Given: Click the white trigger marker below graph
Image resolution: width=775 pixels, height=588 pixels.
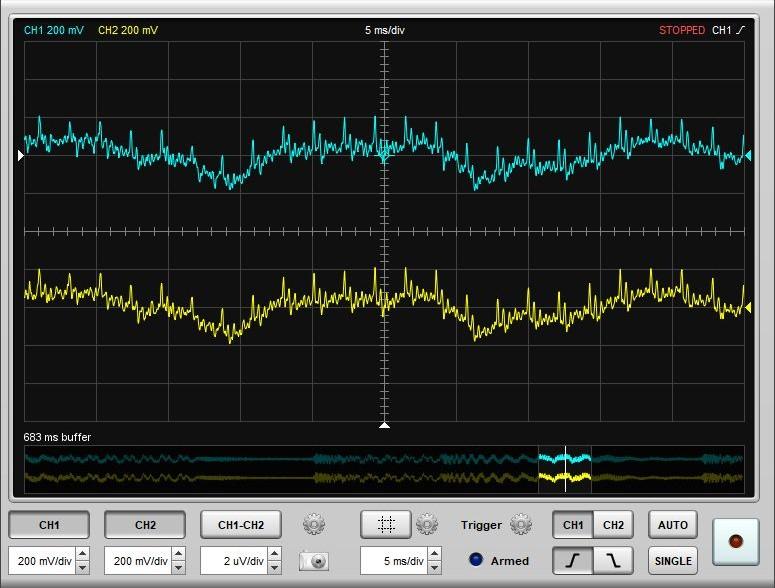Looking at the screenshot, I should (385, 425).
